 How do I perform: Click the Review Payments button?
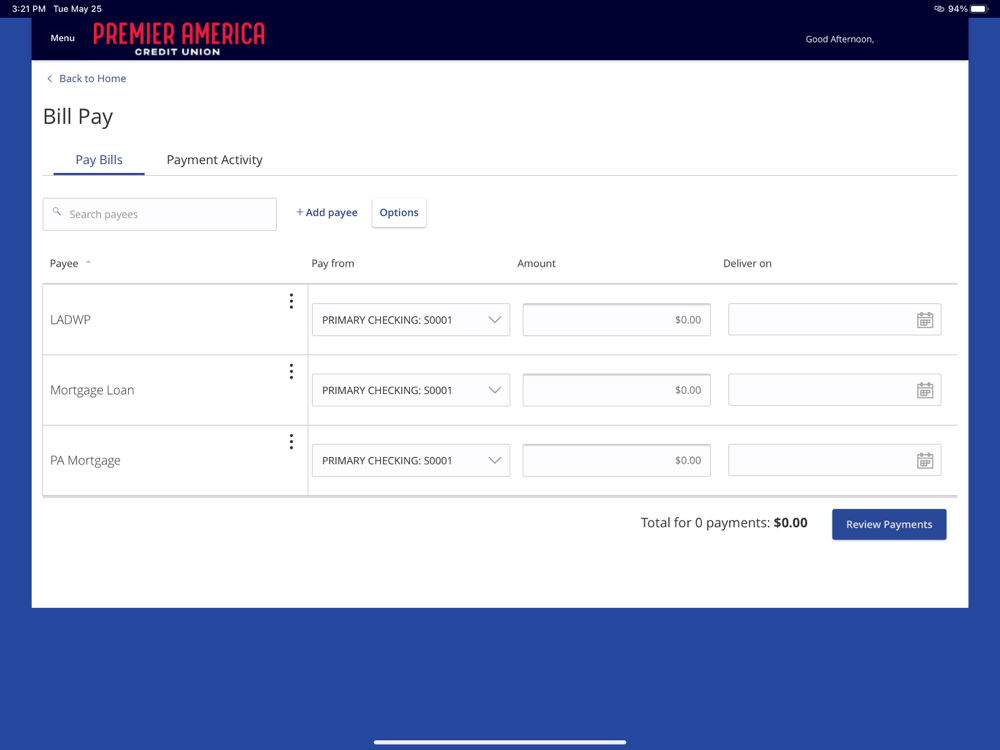(x=889, y=524)
